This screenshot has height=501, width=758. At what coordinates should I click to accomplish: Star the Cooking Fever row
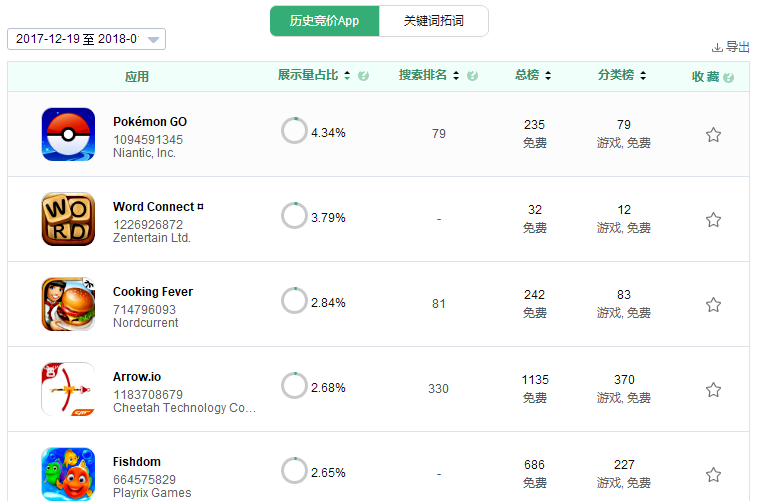(713, 305)
